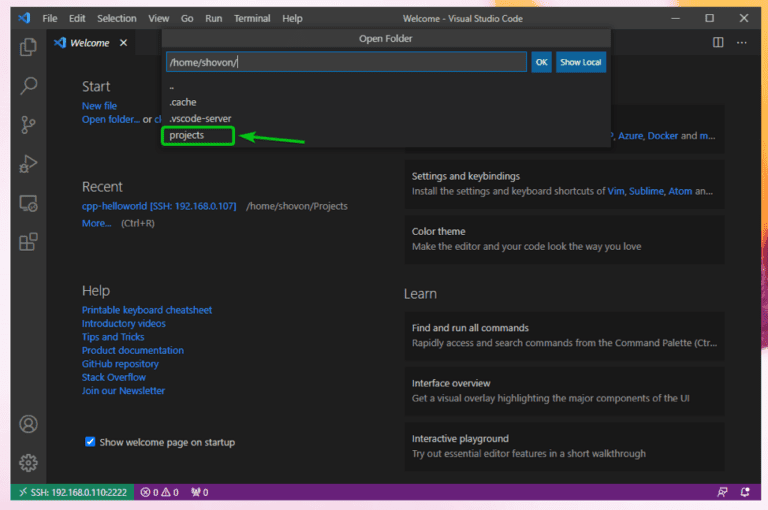Click OK in Open Folder dialog
This screenshot has height=510, width=768.
541,62
